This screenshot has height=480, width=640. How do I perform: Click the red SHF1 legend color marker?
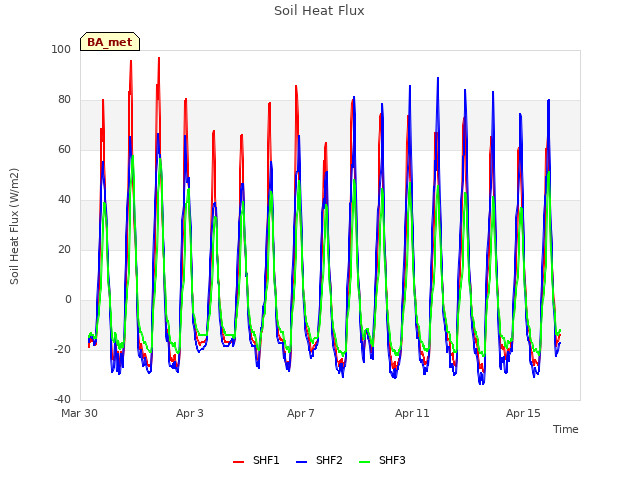[x=238, y=462]
